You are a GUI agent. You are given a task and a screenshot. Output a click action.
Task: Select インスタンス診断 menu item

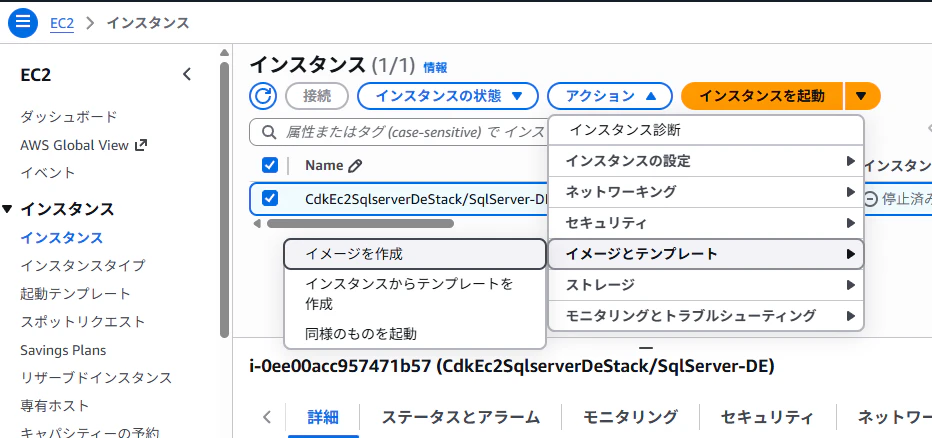coord(706,130)
